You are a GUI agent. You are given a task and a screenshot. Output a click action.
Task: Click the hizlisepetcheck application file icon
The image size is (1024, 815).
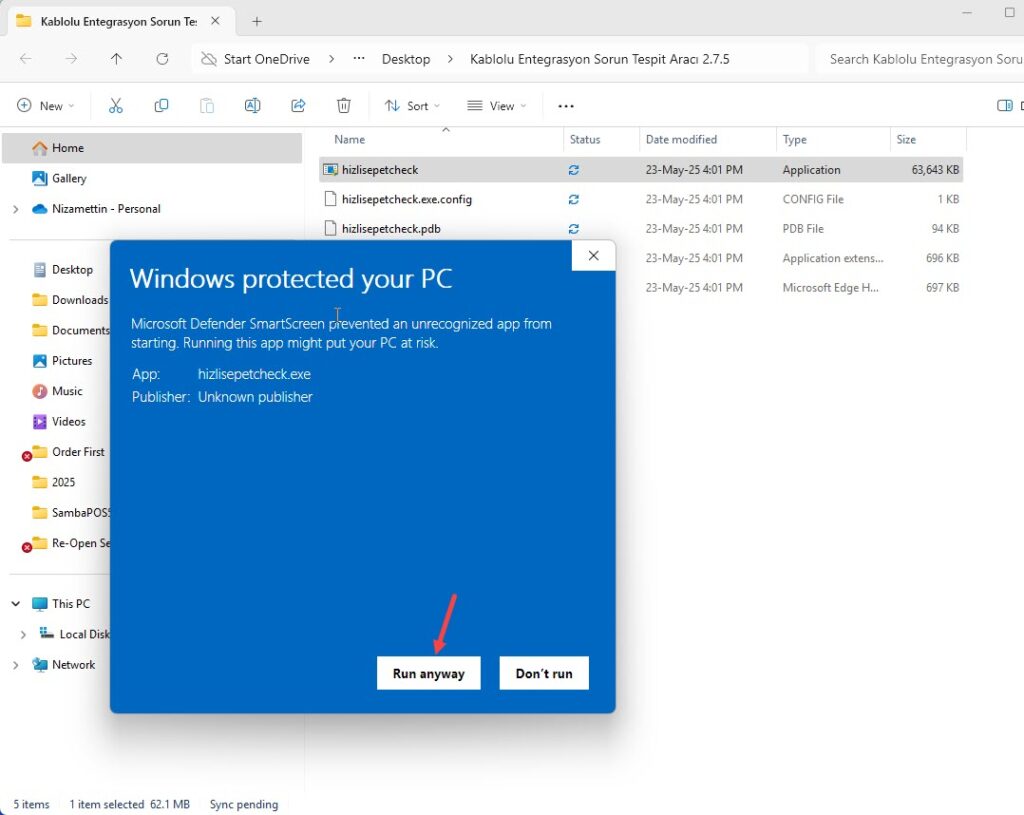pyautogui.click(x=330, y=170)
